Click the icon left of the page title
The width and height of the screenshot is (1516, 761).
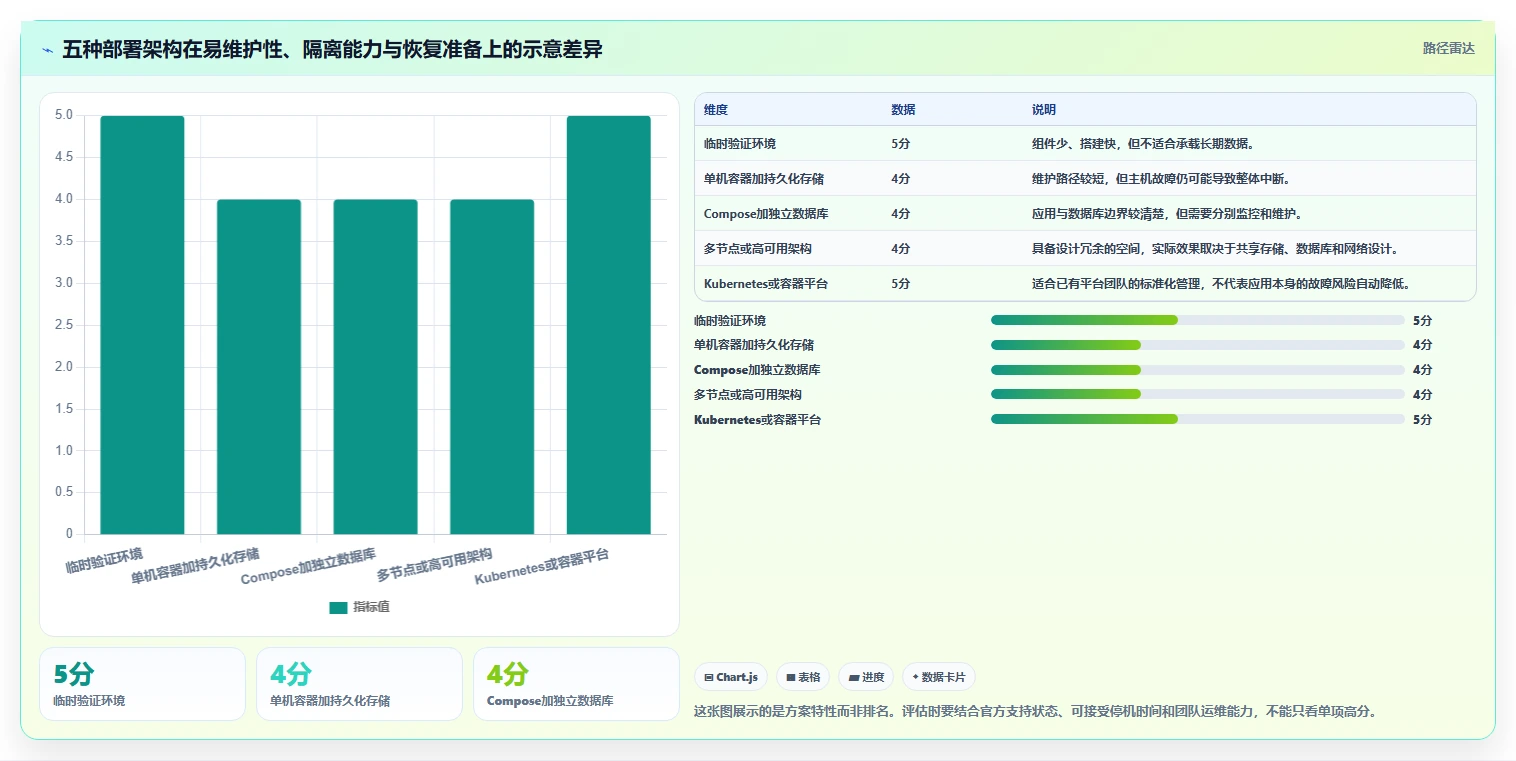click(48, 50)
